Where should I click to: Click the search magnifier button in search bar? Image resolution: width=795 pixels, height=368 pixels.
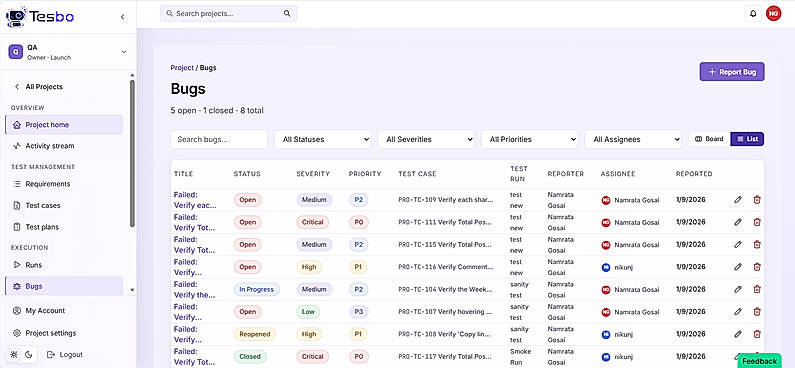[287, 14]
